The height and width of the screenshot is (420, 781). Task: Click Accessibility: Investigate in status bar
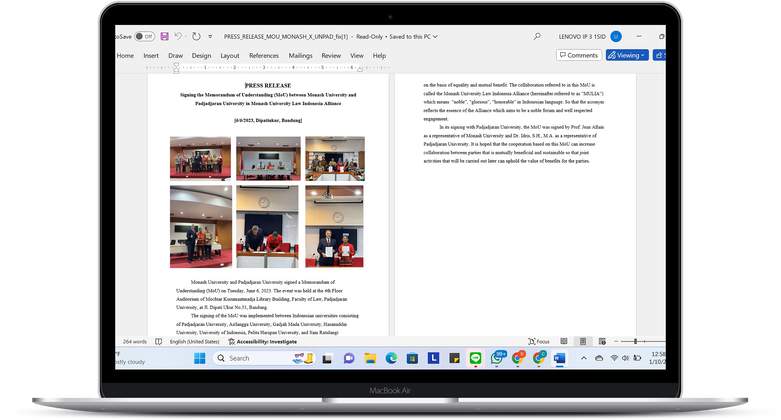[x=260, y=341]
